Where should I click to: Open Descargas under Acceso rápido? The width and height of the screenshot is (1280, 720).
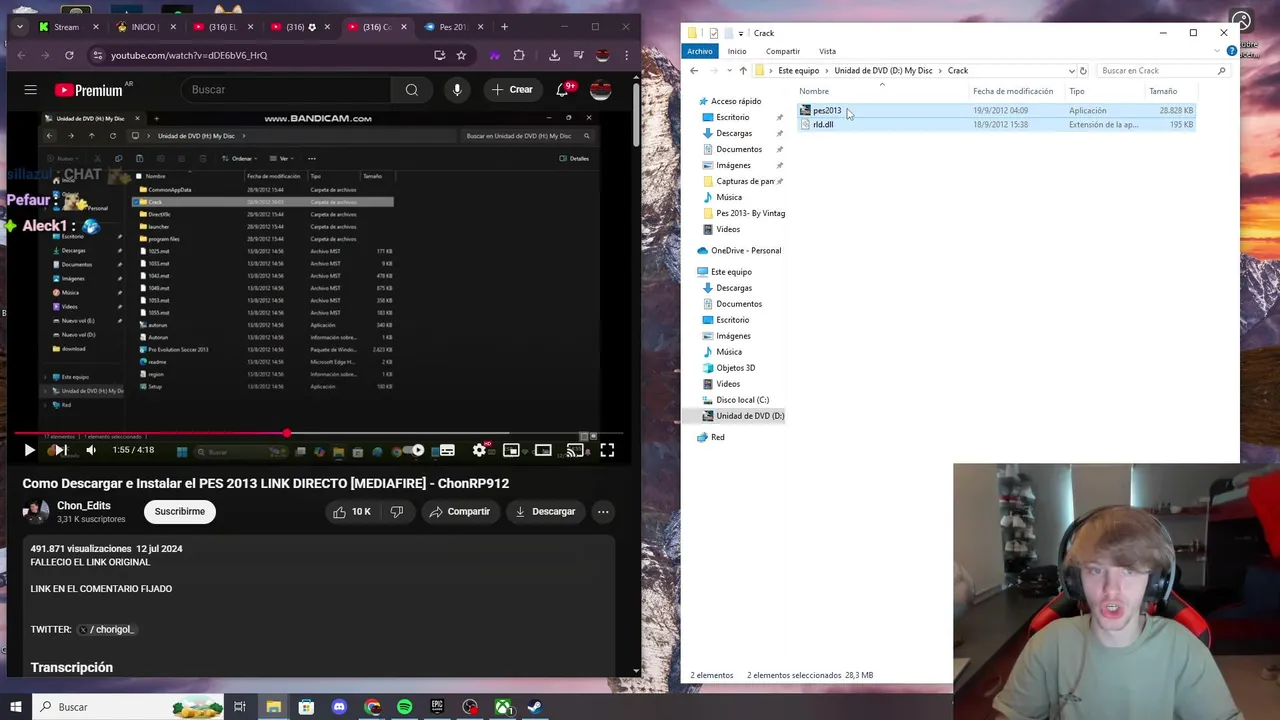coord(734,133)
